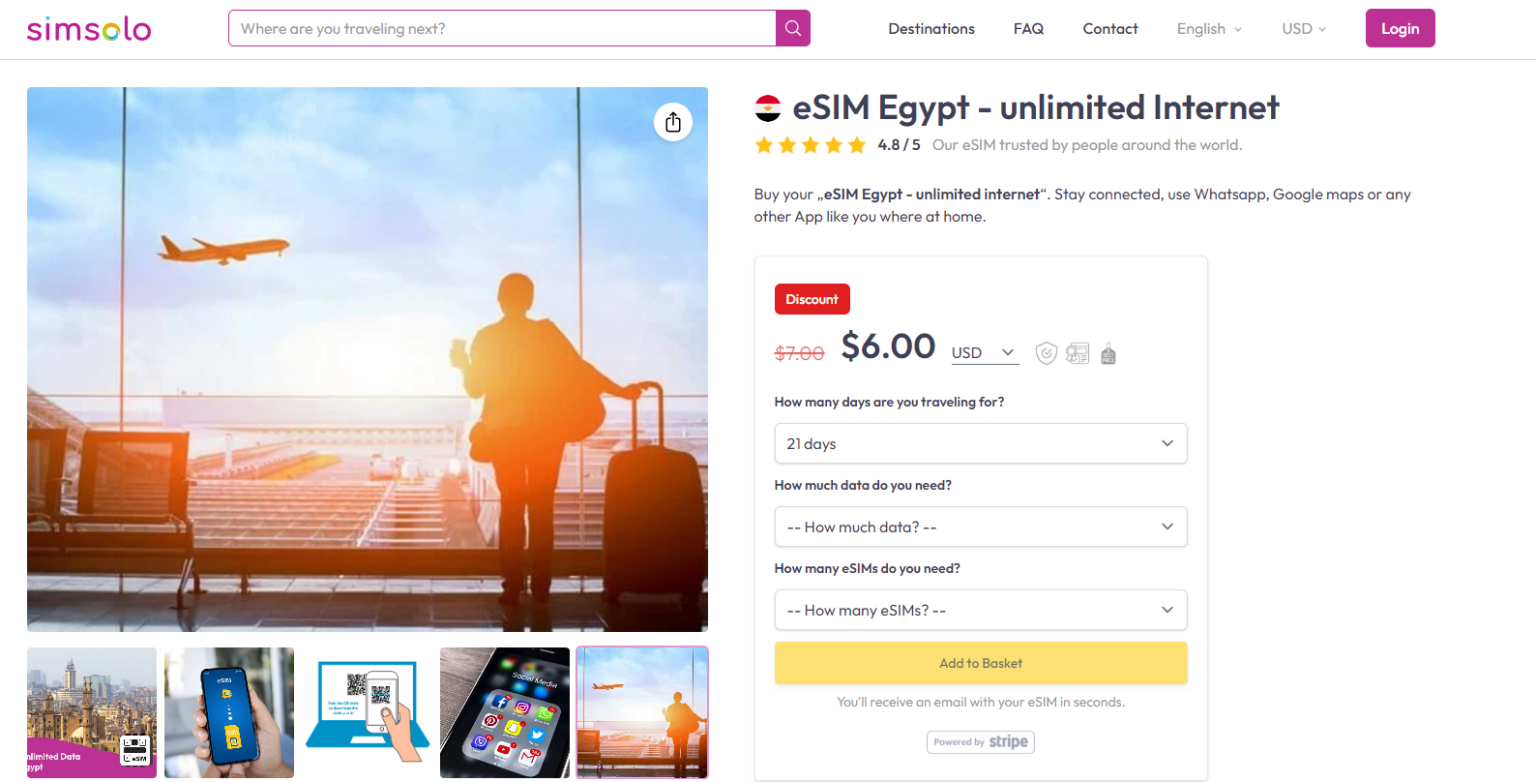The image size is (1536, 782).
Task: Expand the '21 days' travel duration dropdown
Action: coord(980,443)
